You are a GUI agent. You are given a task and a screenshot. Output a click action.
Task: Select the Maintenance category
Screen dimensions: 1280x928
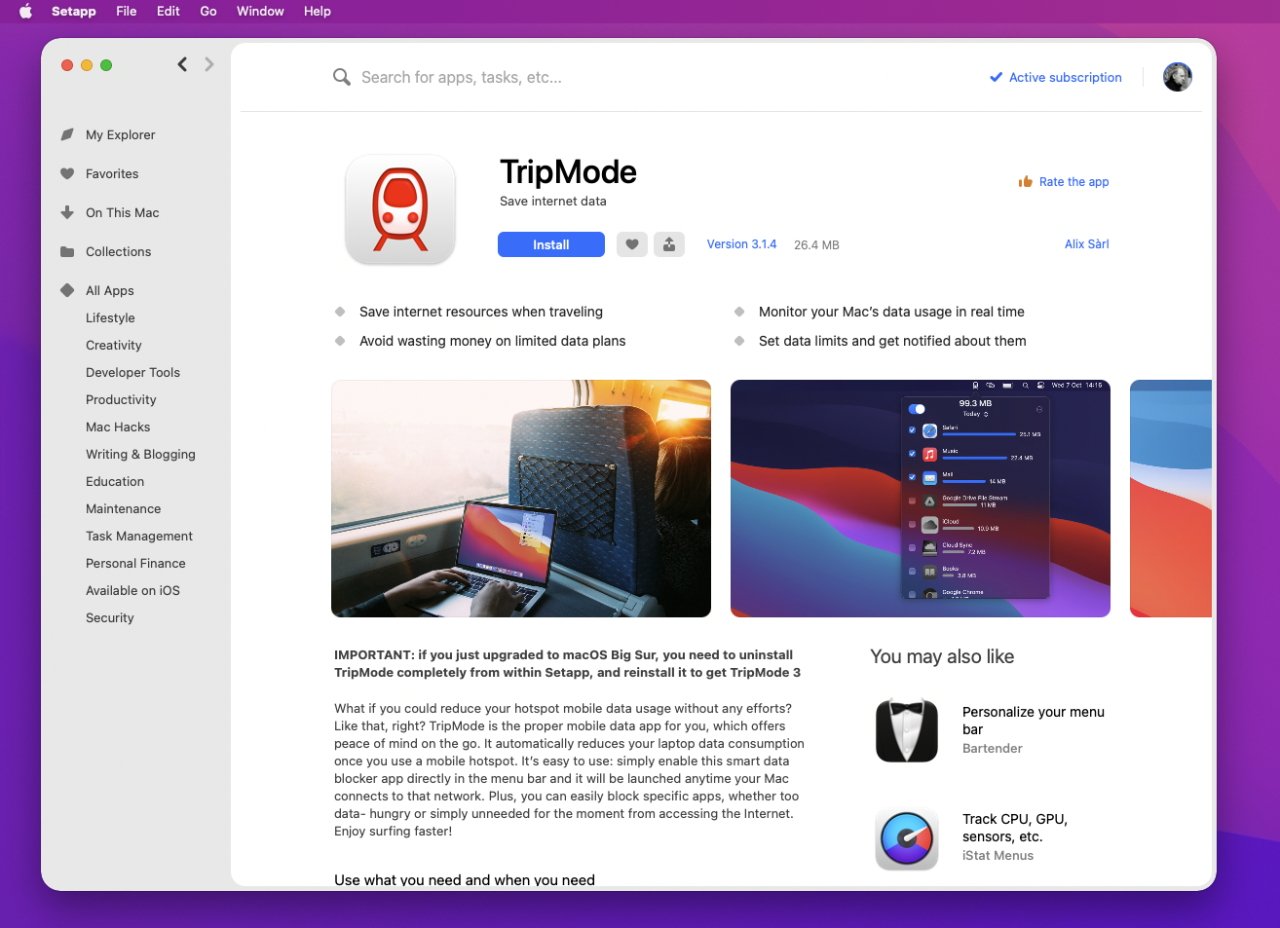tap(123, 508)
